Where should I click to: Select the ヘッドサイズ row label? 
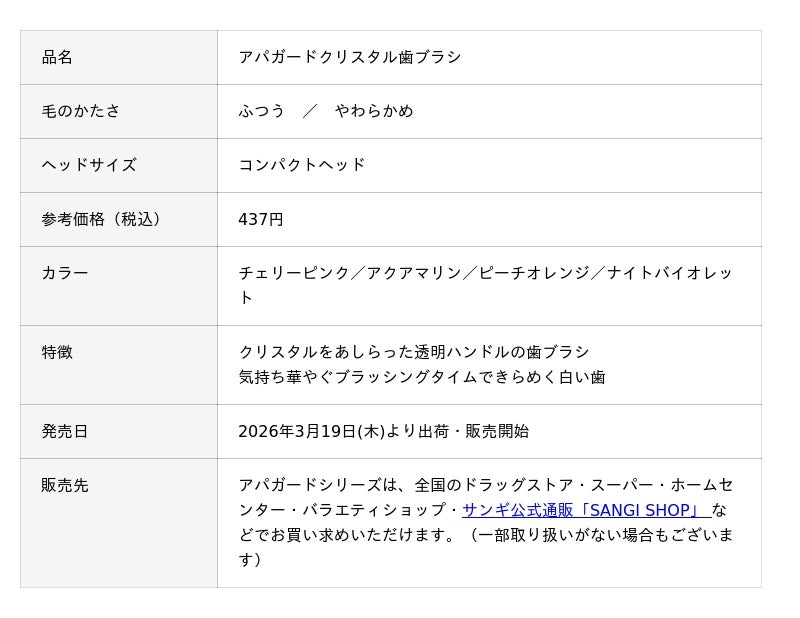[x=88, y=166]
